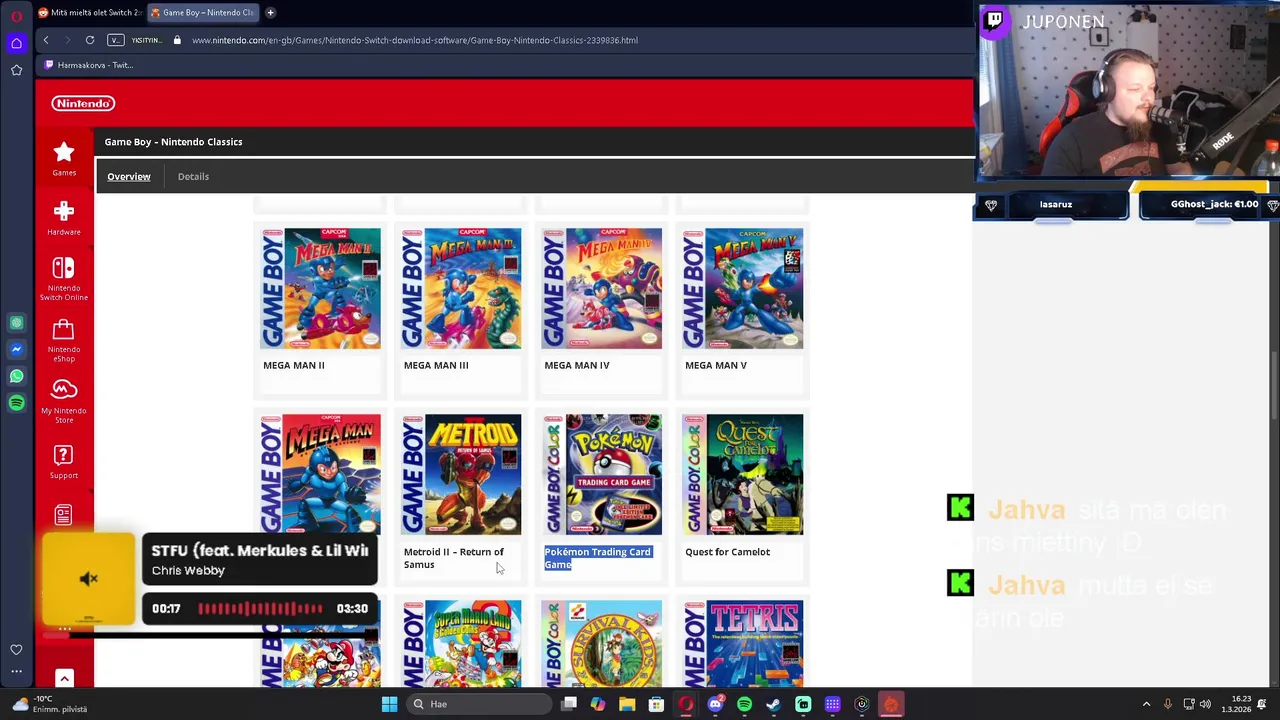Open WhatsApp in Opera sidebar

click(16, 376)
